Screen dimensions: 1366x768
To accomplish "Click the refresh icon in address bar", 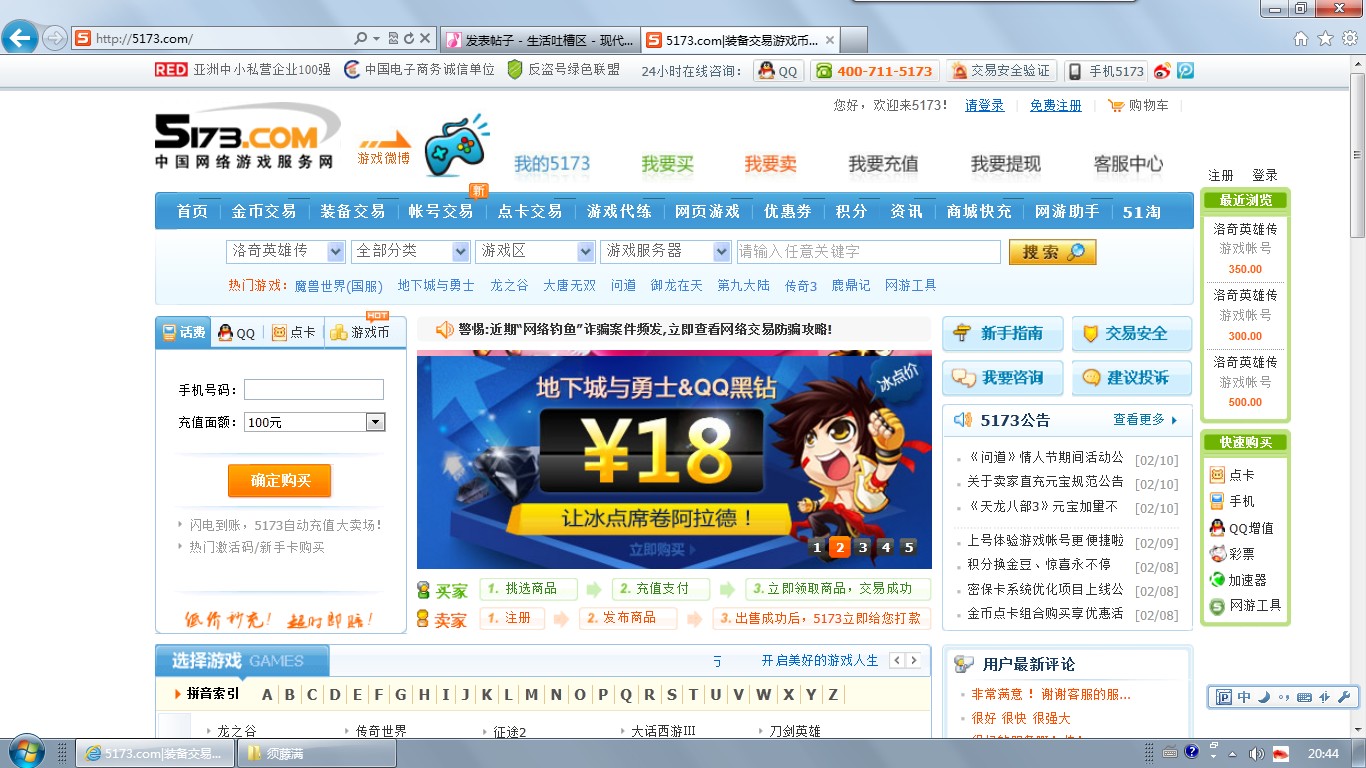I will click(x=409, y=39).
